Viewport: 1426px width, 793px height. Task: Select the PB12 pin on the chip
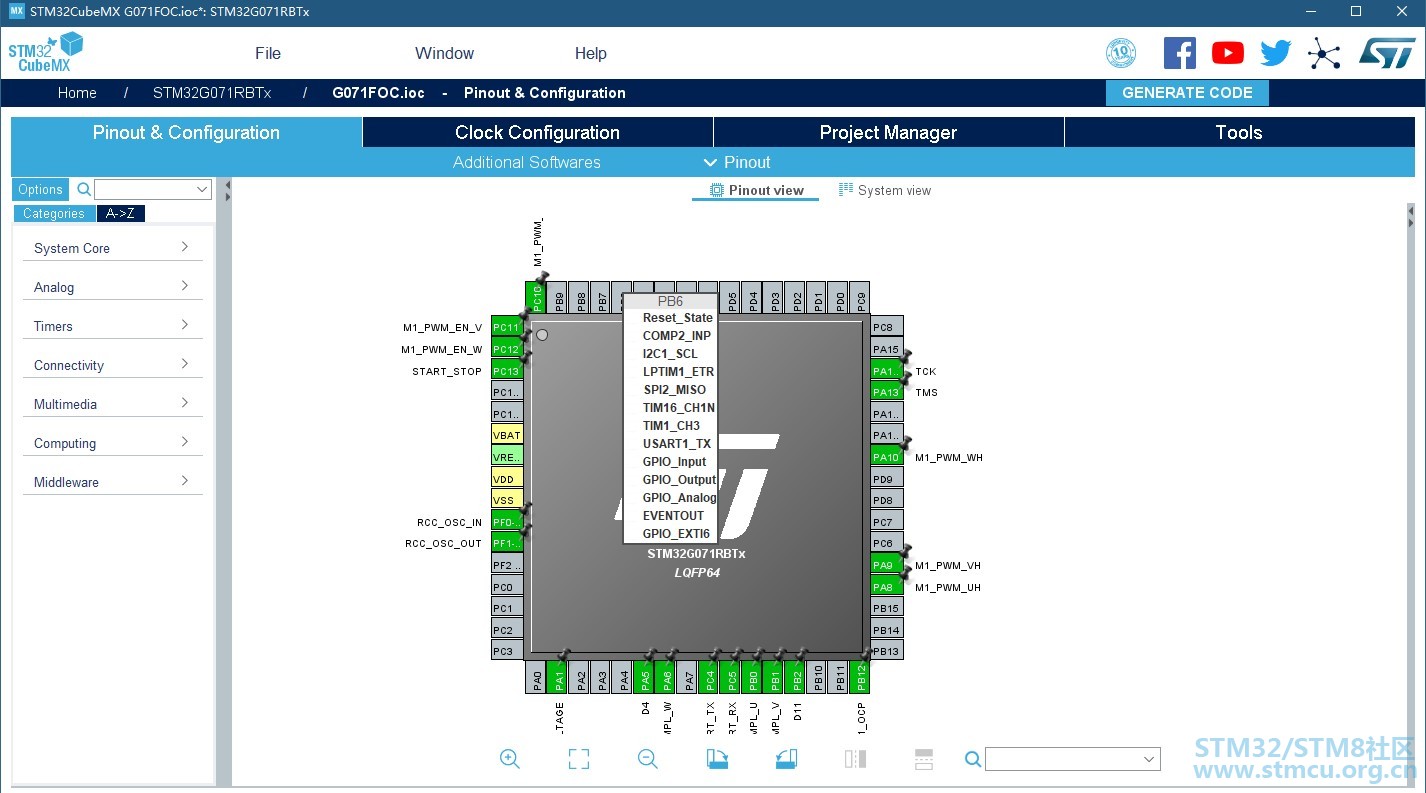point(862,677)
